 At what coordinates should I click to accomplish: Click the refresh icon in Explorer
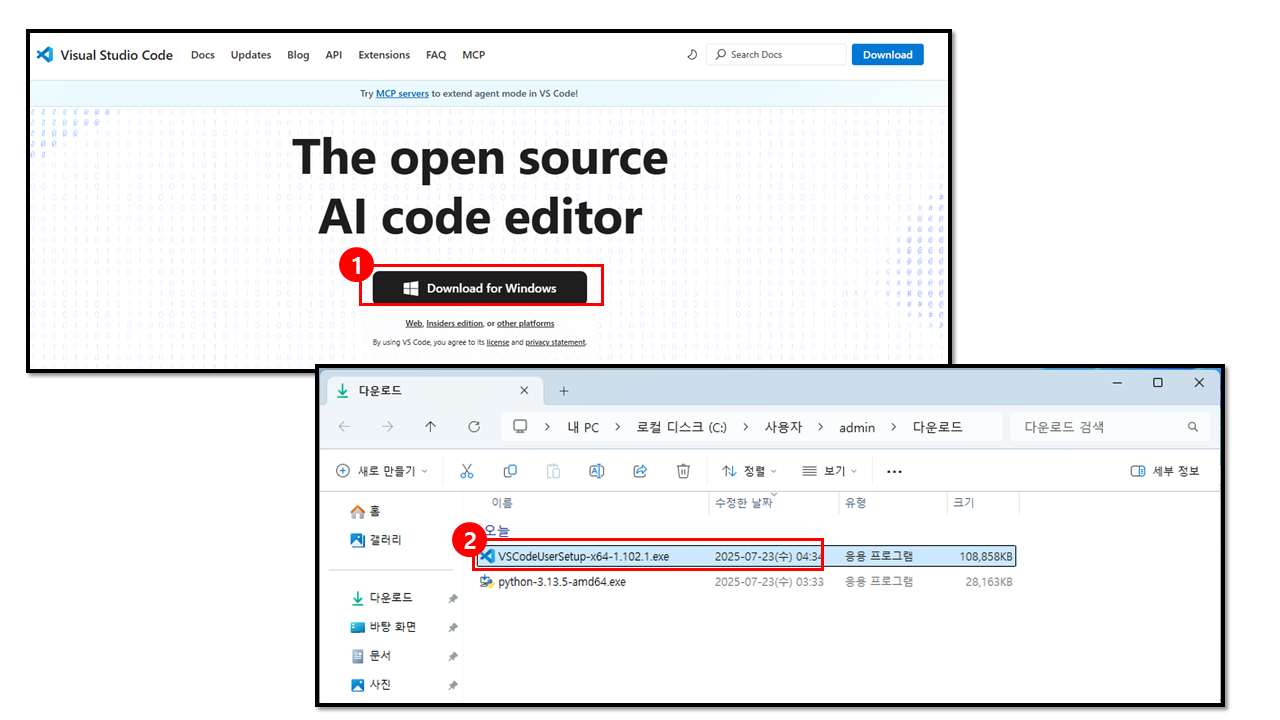tap(474, 427)
